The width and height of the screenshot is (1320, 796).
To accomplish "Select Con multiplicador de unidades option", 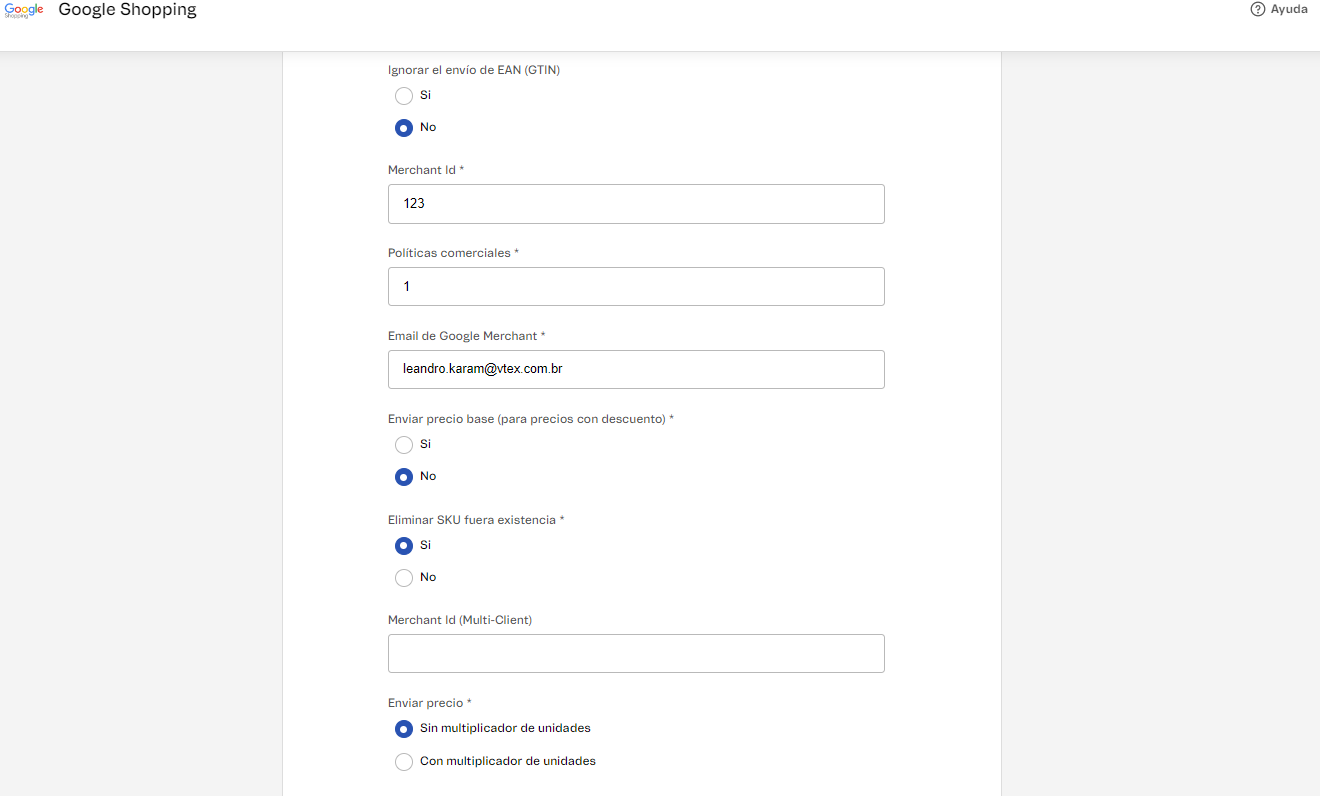I will (x=404, y=762).
